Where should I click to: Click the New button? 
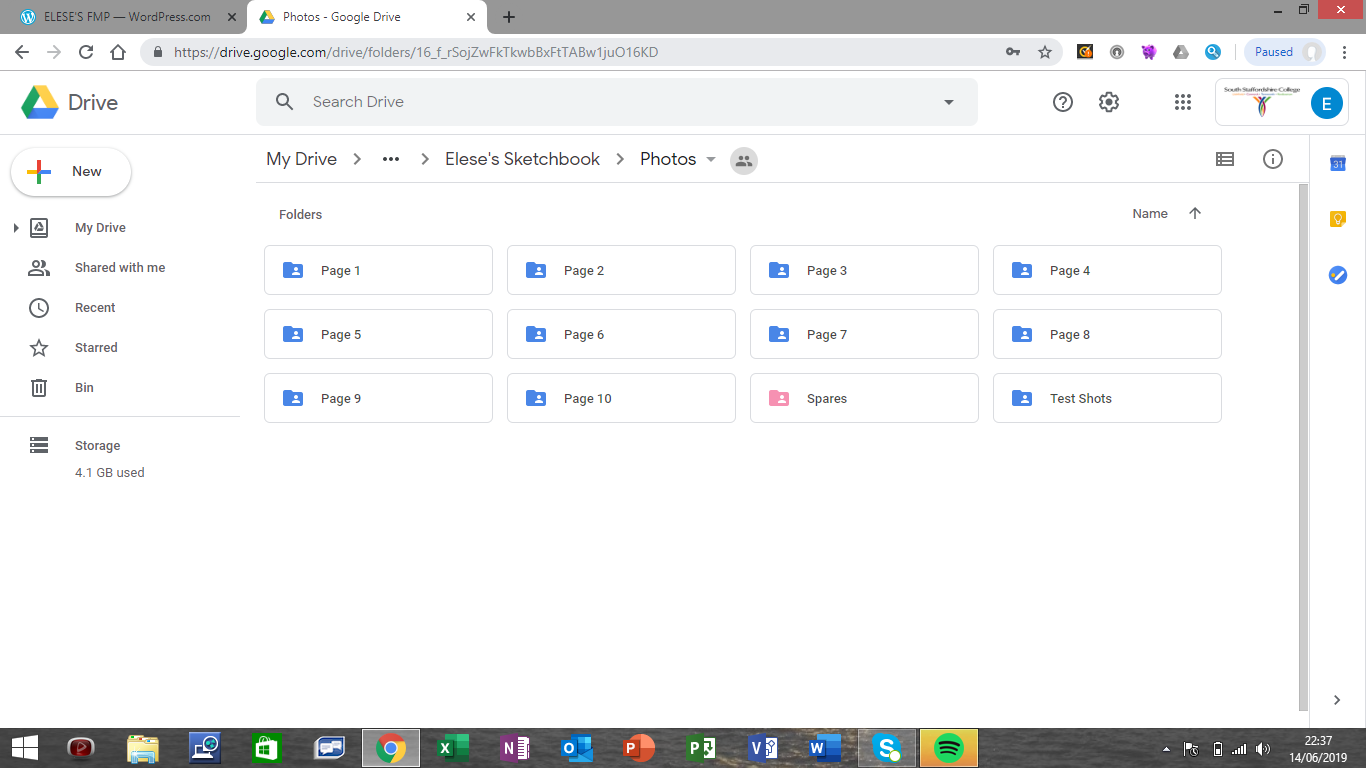tap(71, 172)
